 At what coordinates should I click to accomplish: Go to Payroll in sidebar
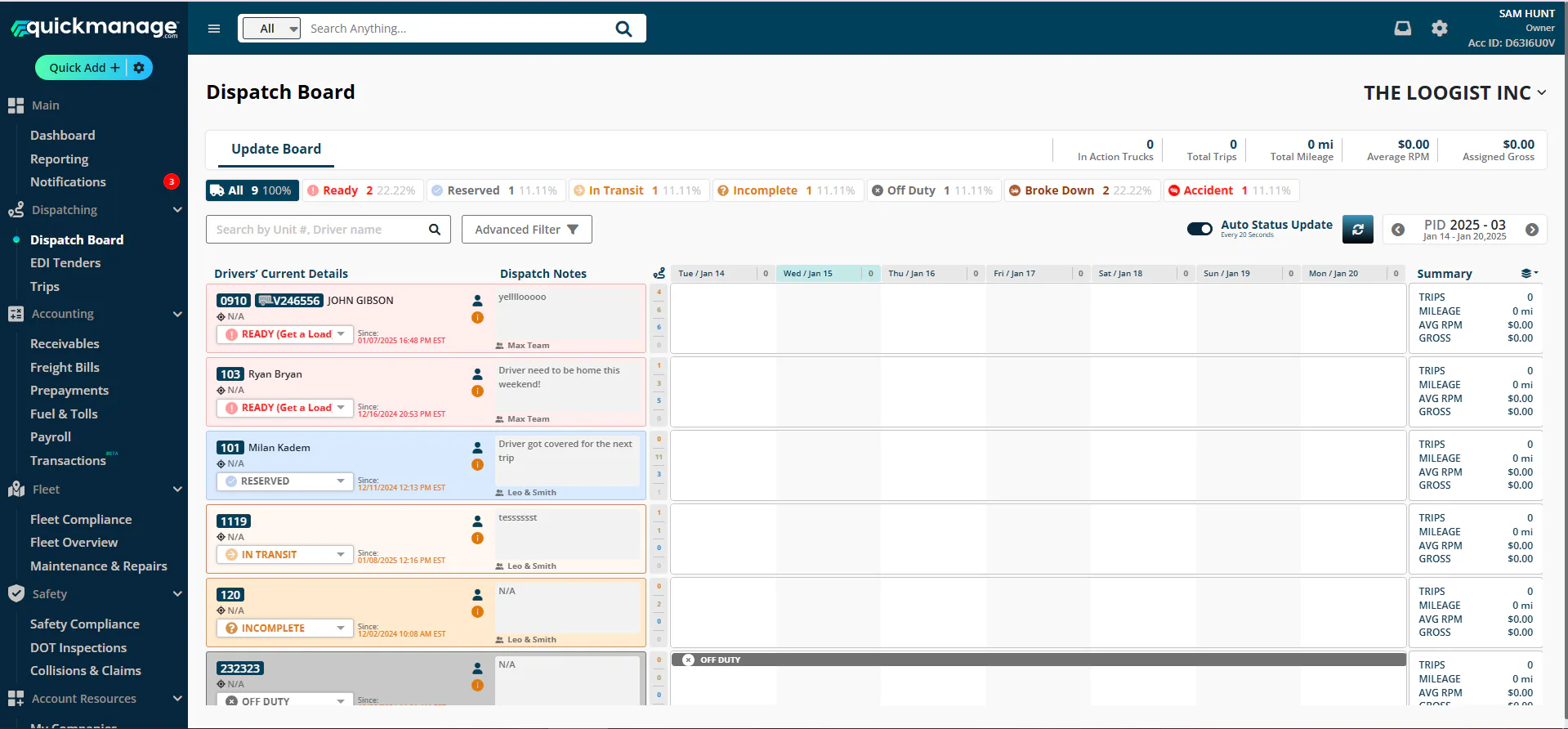pyautogui.click(x=51, y=437)
